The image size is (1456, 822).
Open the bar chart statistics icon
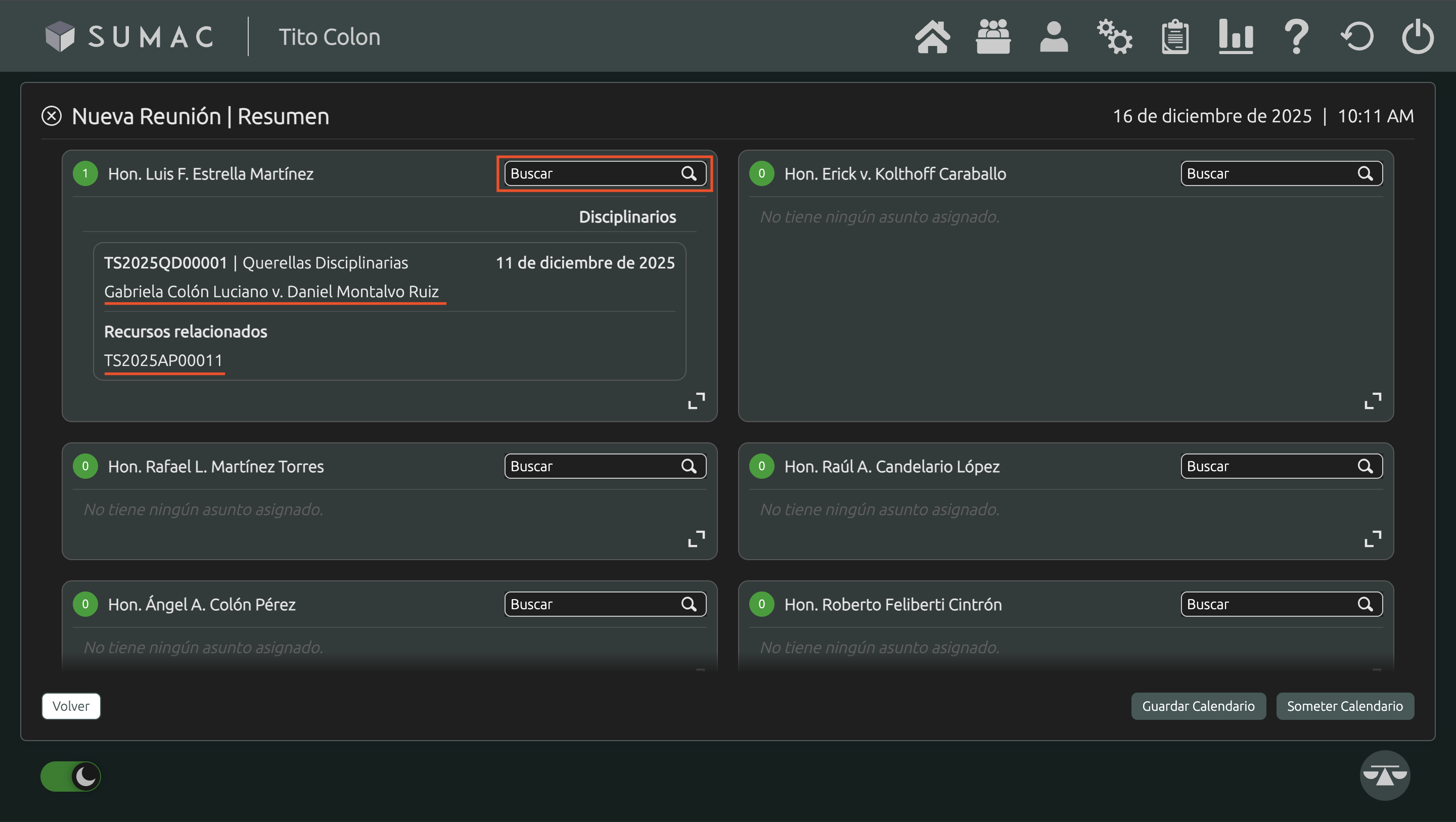tap(1236, 37)
